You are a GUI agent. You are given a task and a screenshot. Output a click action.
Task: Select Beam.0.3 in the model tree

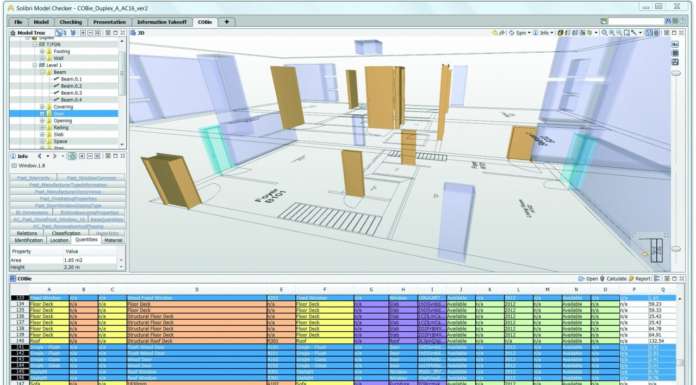coord(71,93)
